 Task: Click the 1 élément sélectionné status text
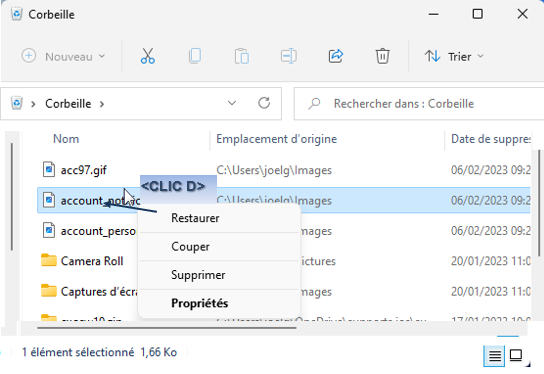(x=78, y=352)
